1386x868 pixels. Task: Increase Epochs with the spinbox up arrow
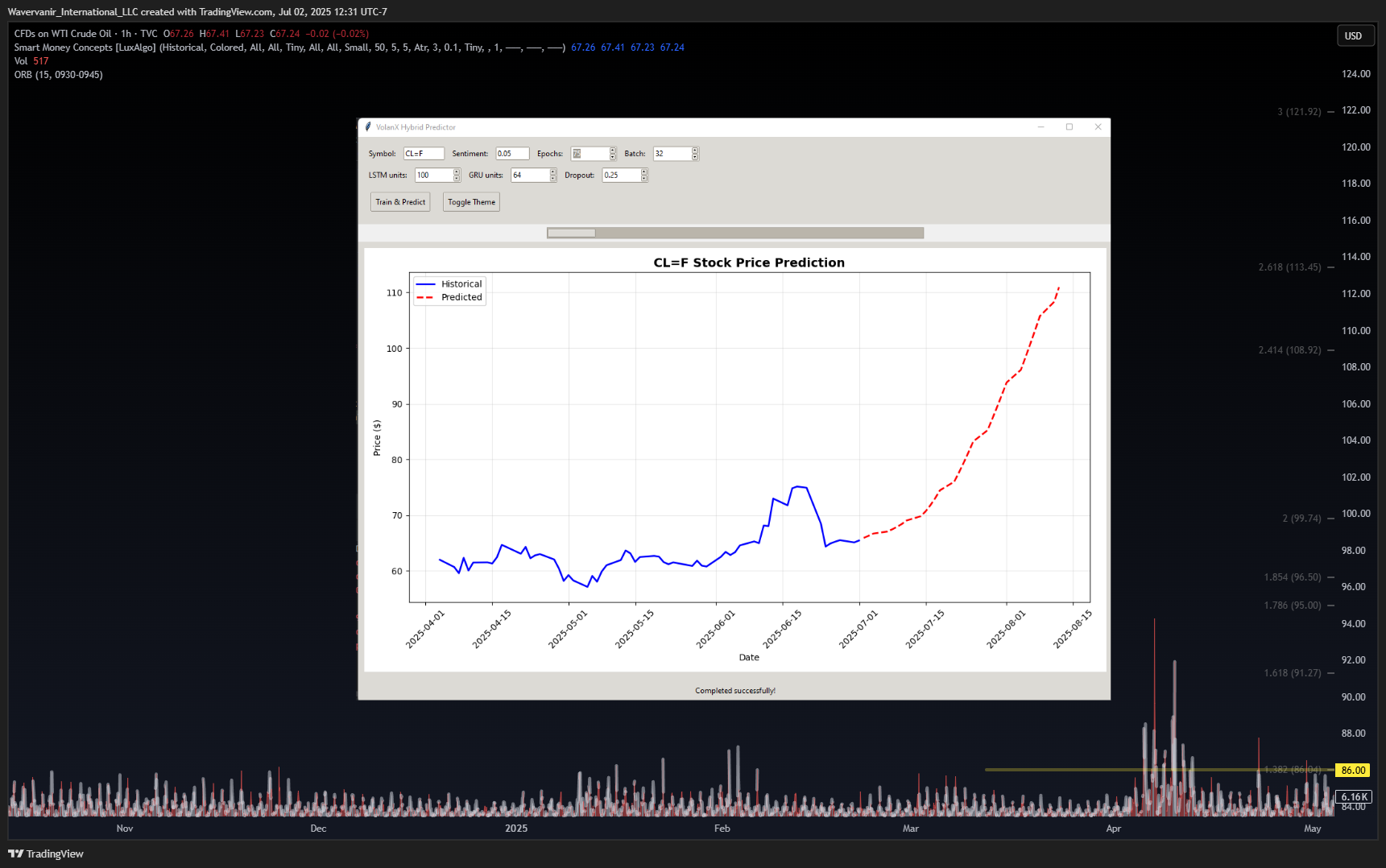coord(613,151)
